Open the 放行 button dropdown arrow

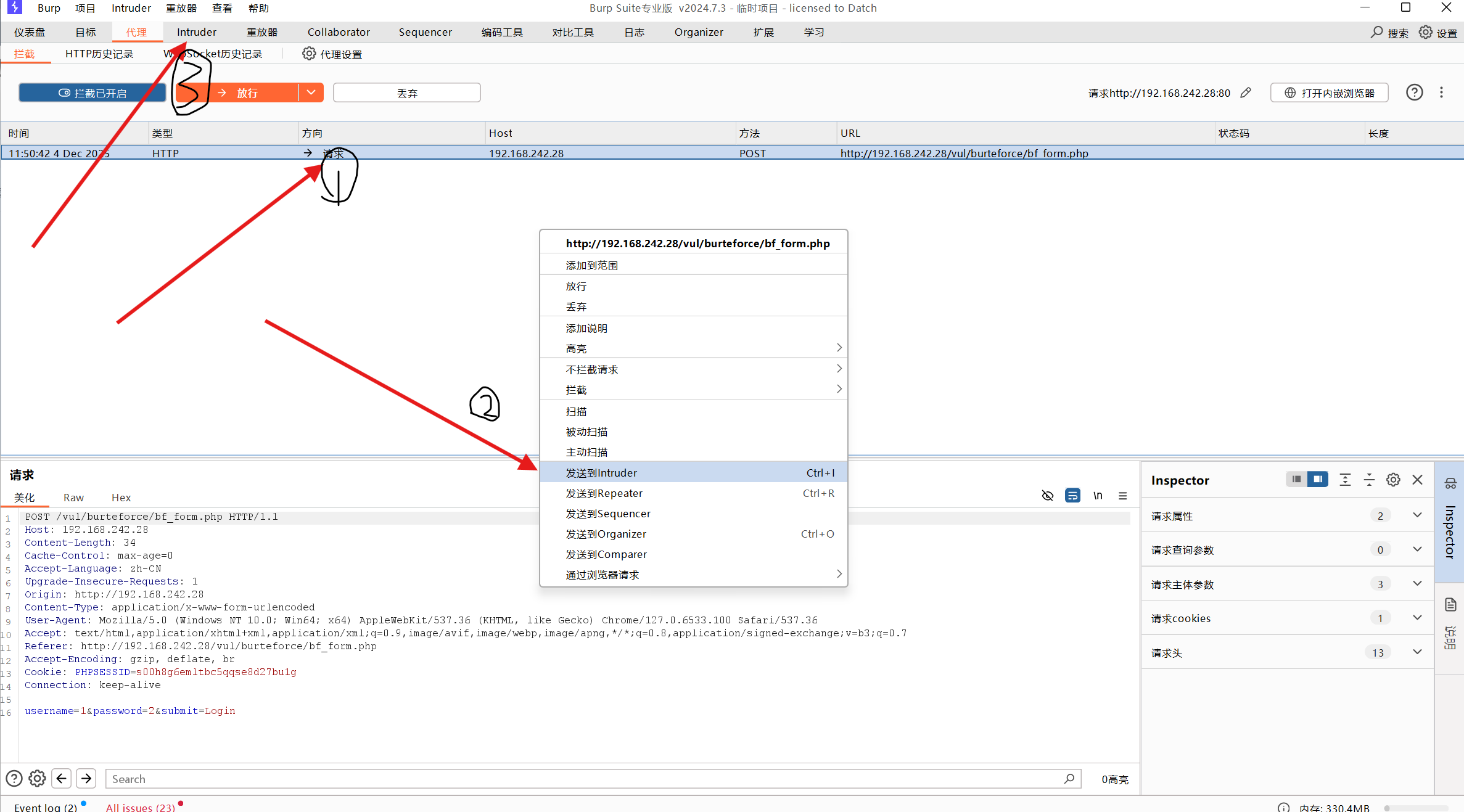(311, 92)
